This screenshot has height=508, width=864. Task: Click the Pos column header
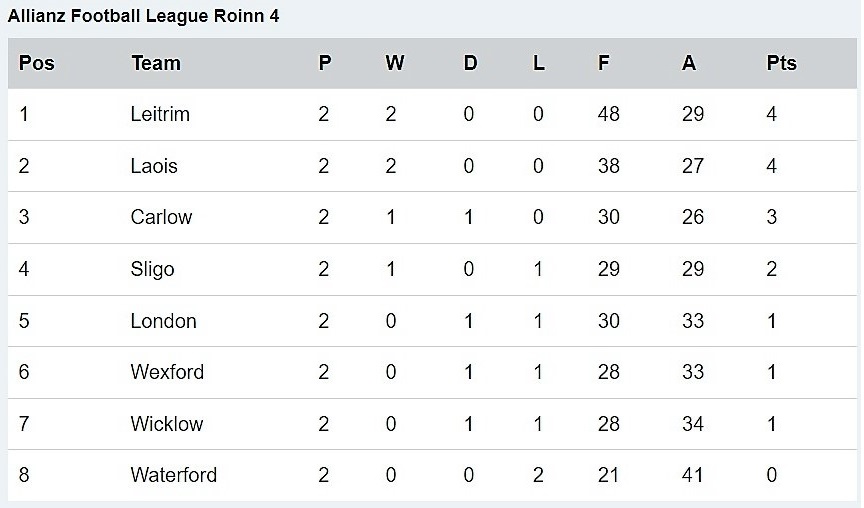[x=37, y=63]
